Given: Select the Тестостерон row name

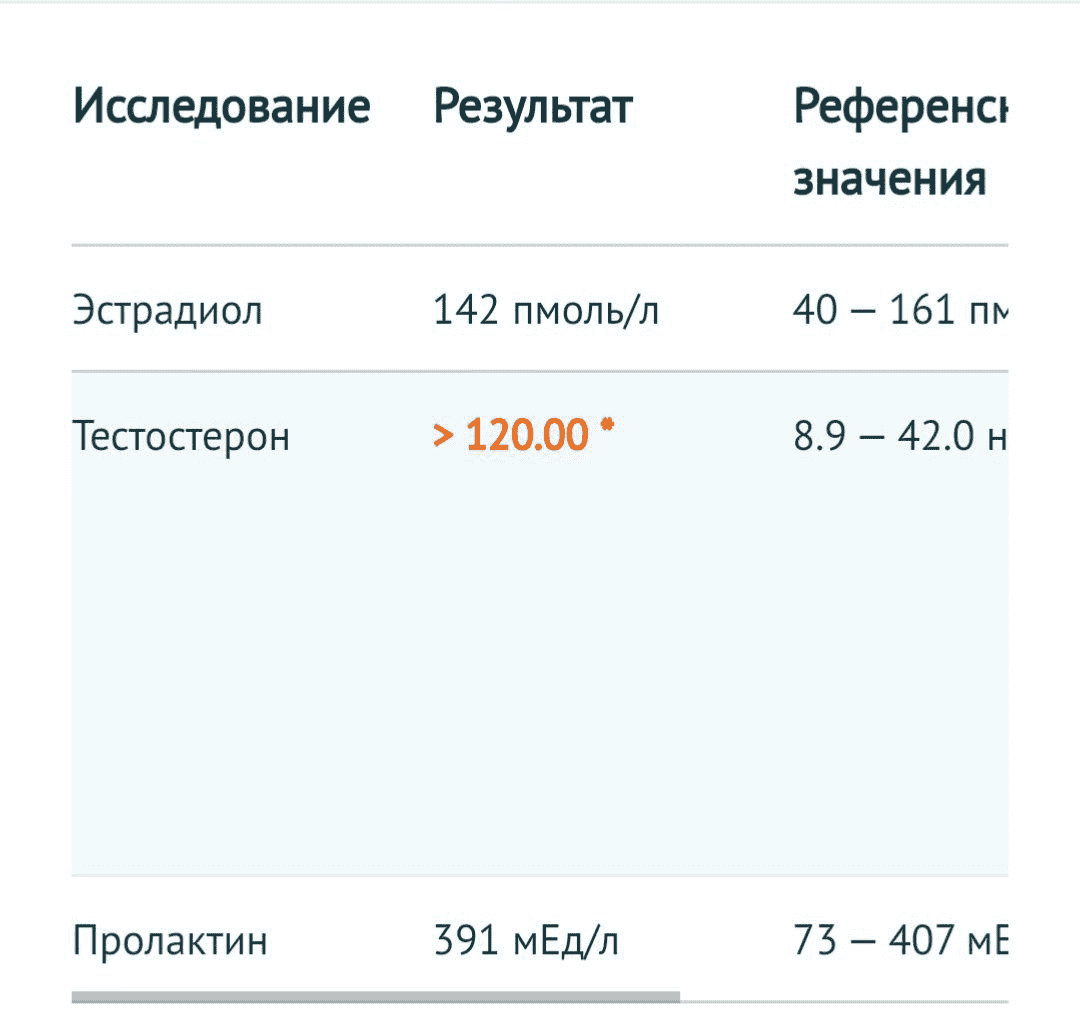Looking at the screenshot, I should pyautogui.click(x=181, y=436).
